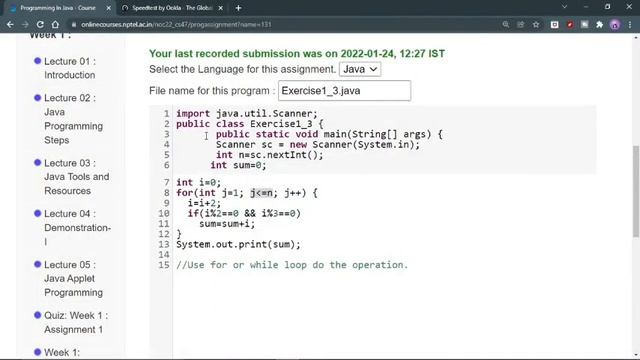This screenshot has height=360, width=640.
Task: Open the Java language dropdown
Action: click(x=360, y=69)
